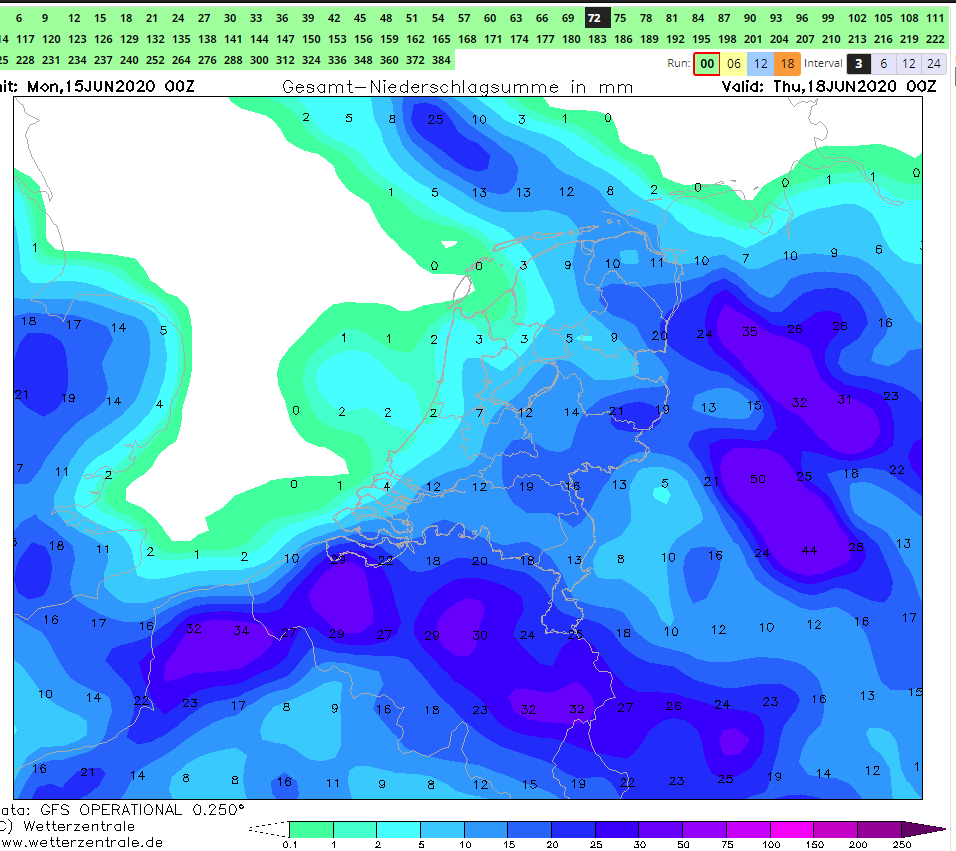Jump to forecast hour 192

pyautogui.click(x=675, y=39)
